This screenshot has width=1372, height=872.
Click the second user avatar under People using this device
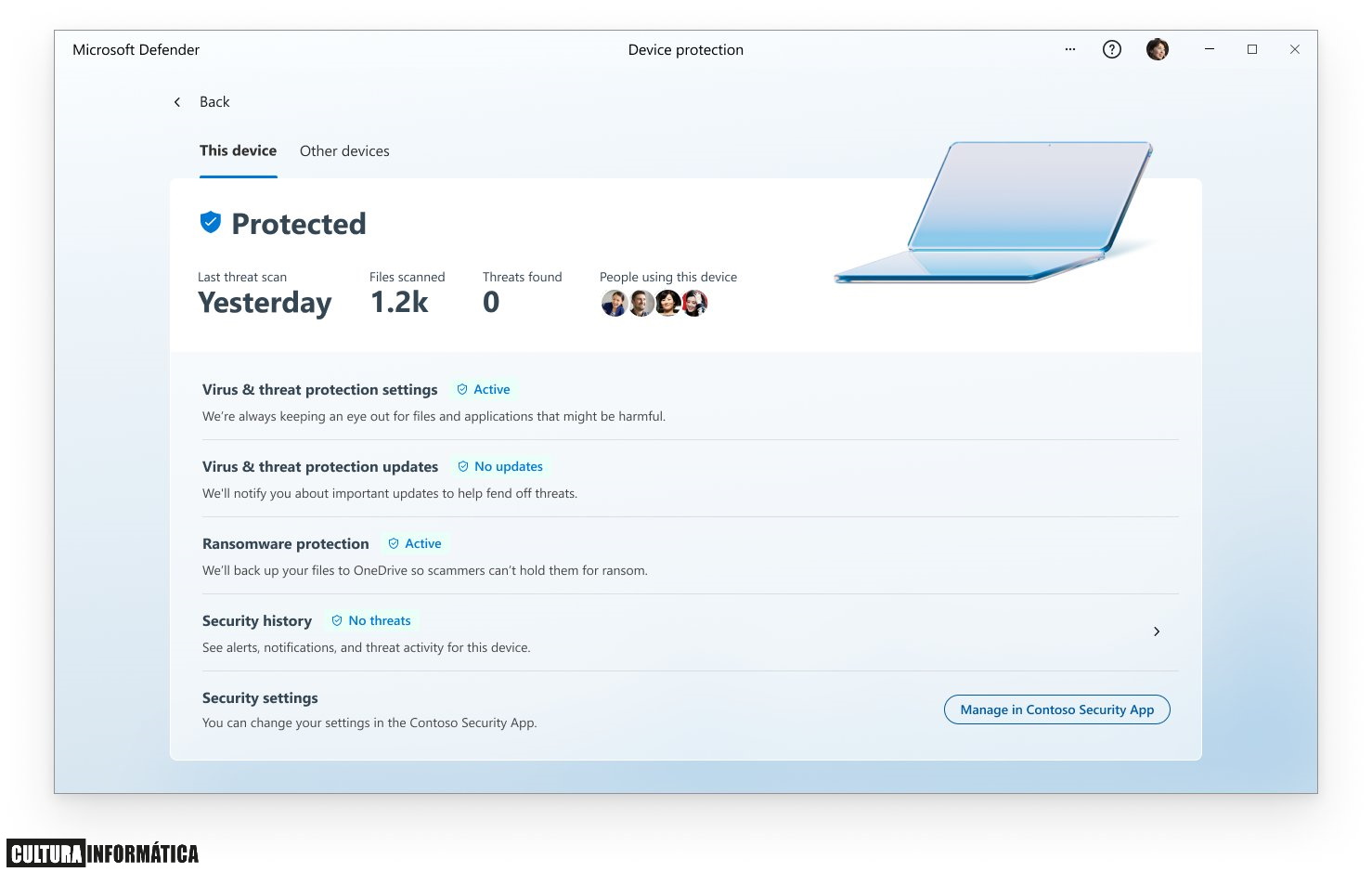[641, 303]
